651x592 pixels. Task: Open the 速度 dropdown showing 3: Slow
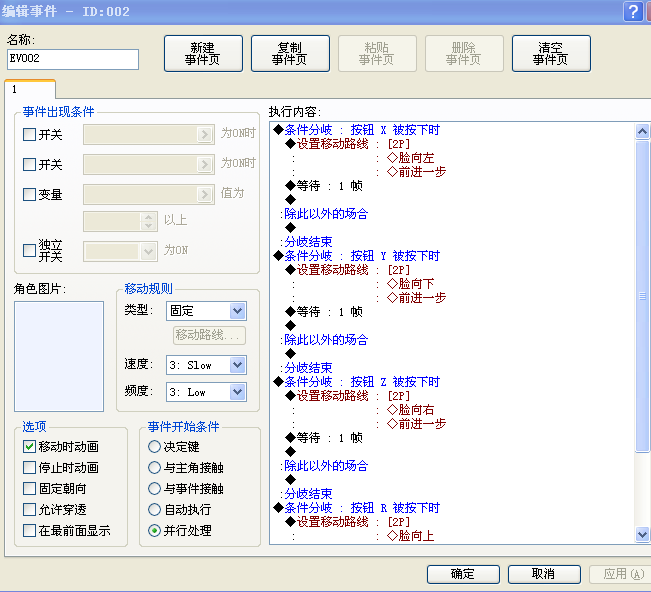click(x=206, y=365)
